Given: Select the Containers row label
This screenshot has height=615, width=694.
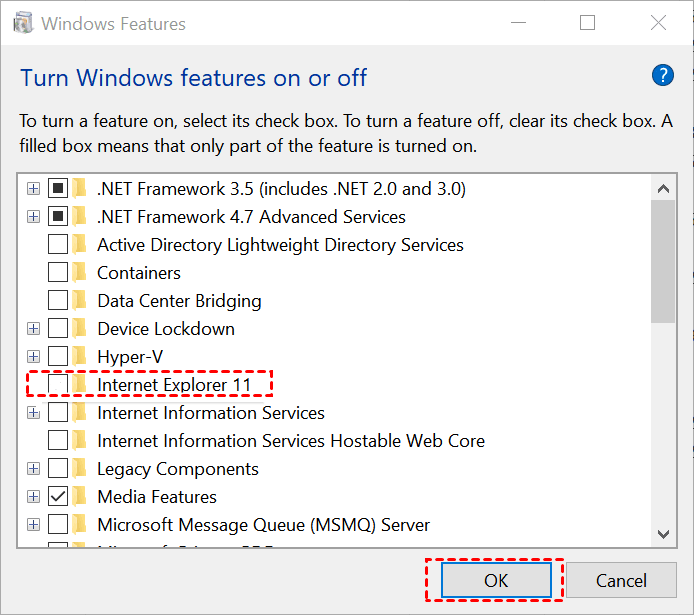Looking at the screenshot, I should click(x=139, y=273).
